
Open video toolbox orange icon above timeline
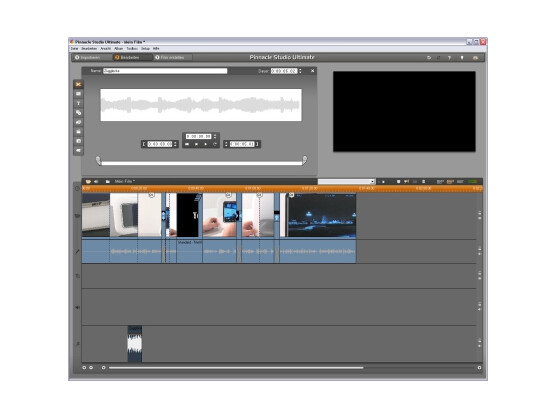tap(88, 181)
